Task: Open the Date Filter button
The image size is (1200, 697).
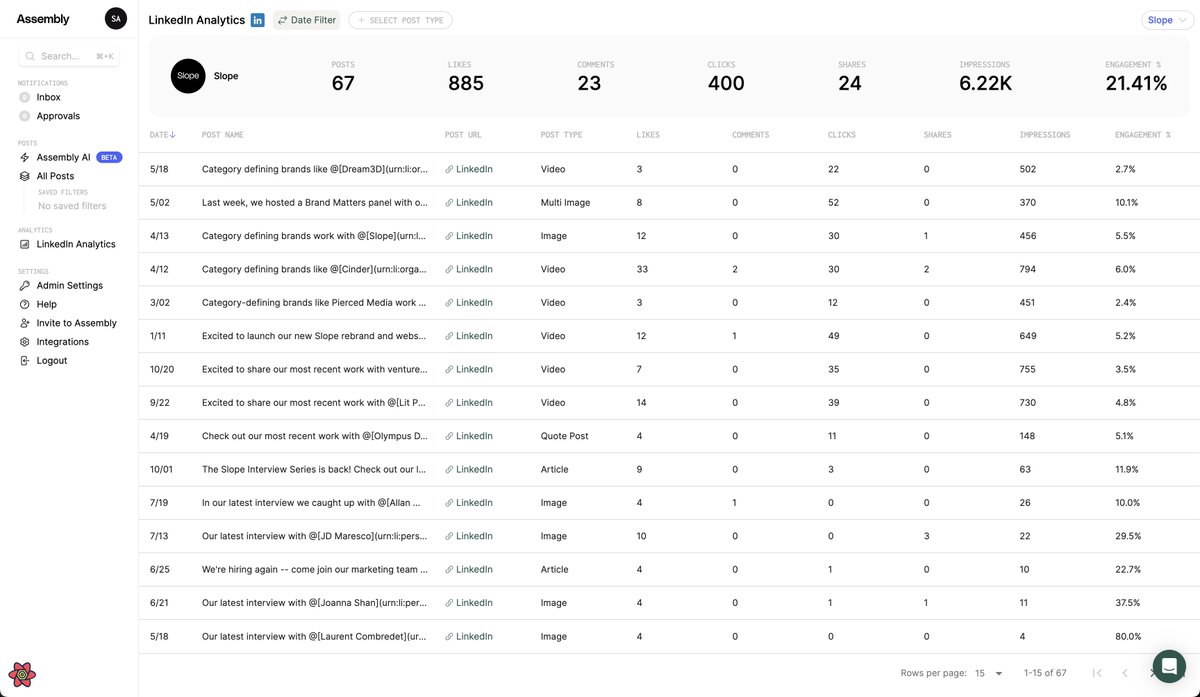Action: [x=306, y=20]
